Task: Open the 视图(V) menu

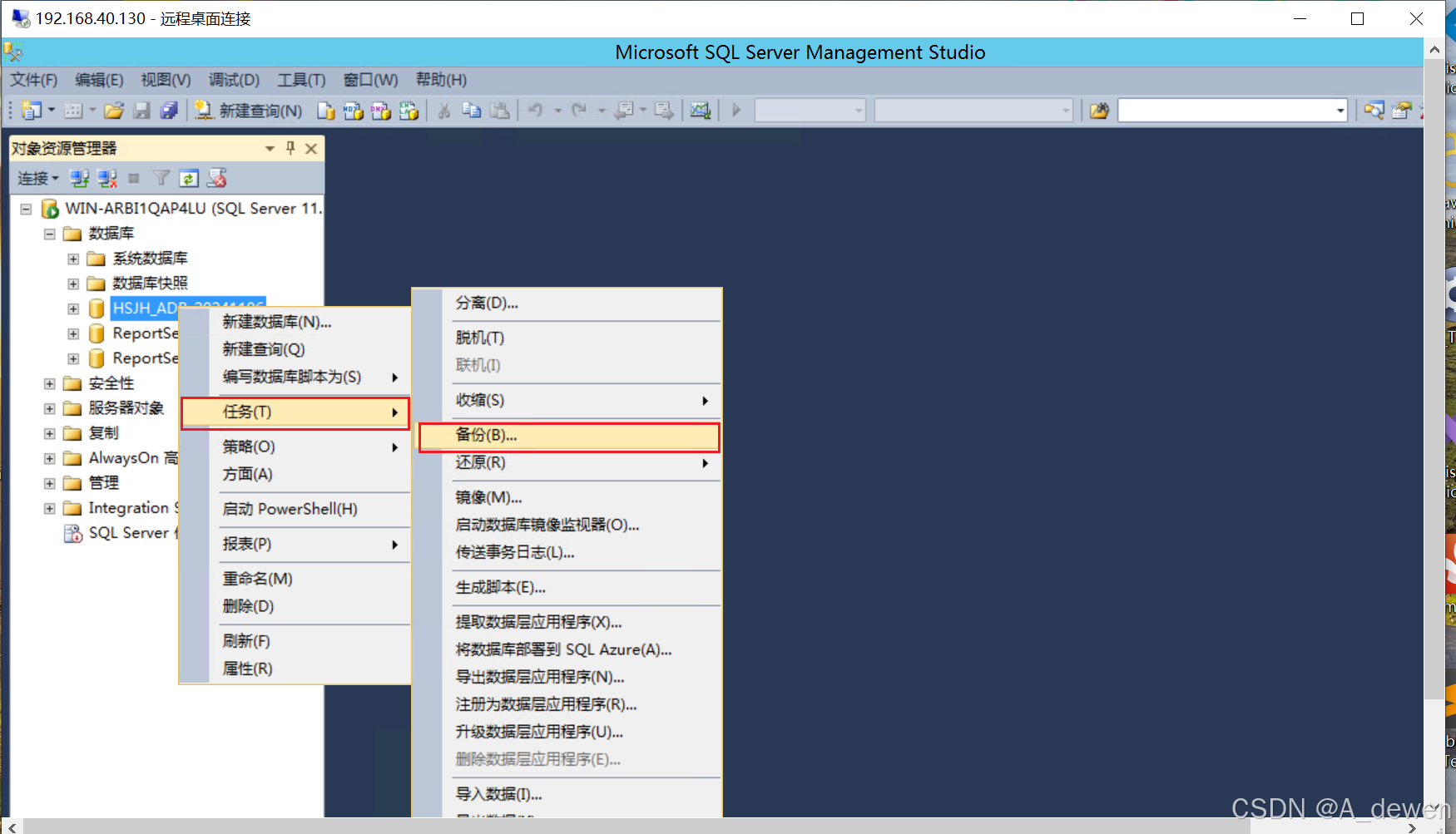Action: pos(166,80)
